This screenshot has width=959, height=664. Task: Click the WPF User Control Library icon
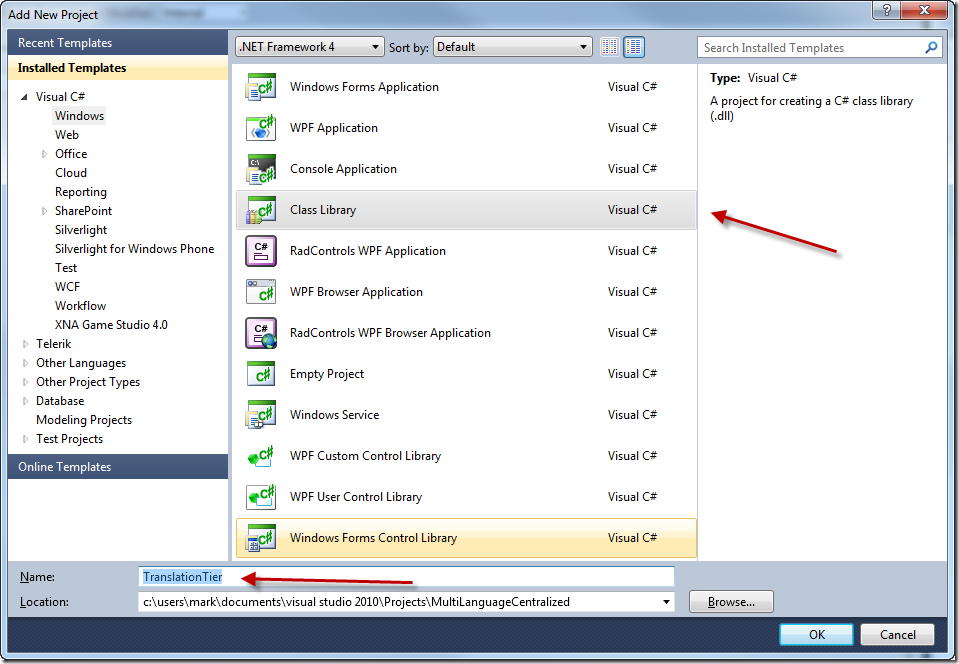pos(261,496)
